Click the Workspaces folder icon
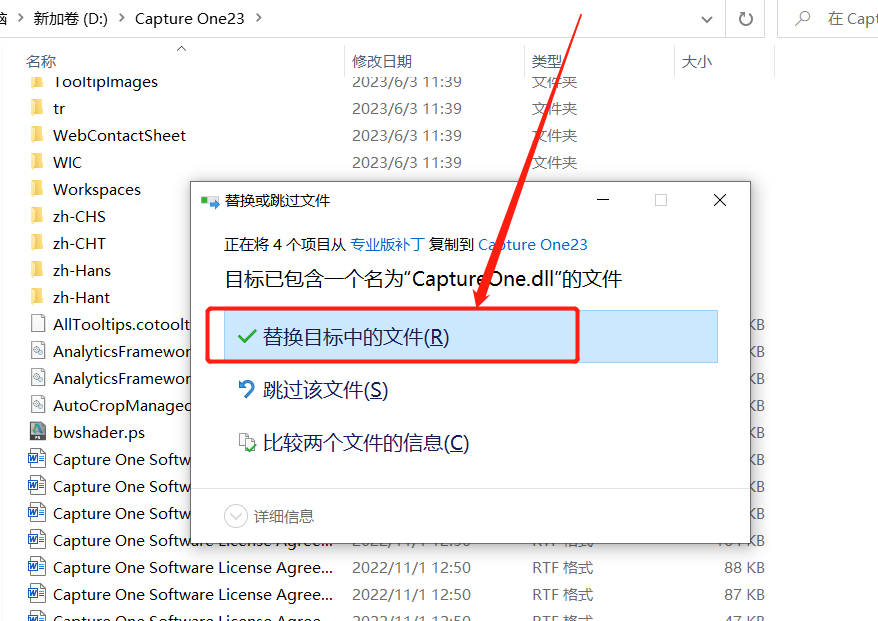The width and height of the screenshot is (878, 621). pyautogui.click(x=37, y=189)
